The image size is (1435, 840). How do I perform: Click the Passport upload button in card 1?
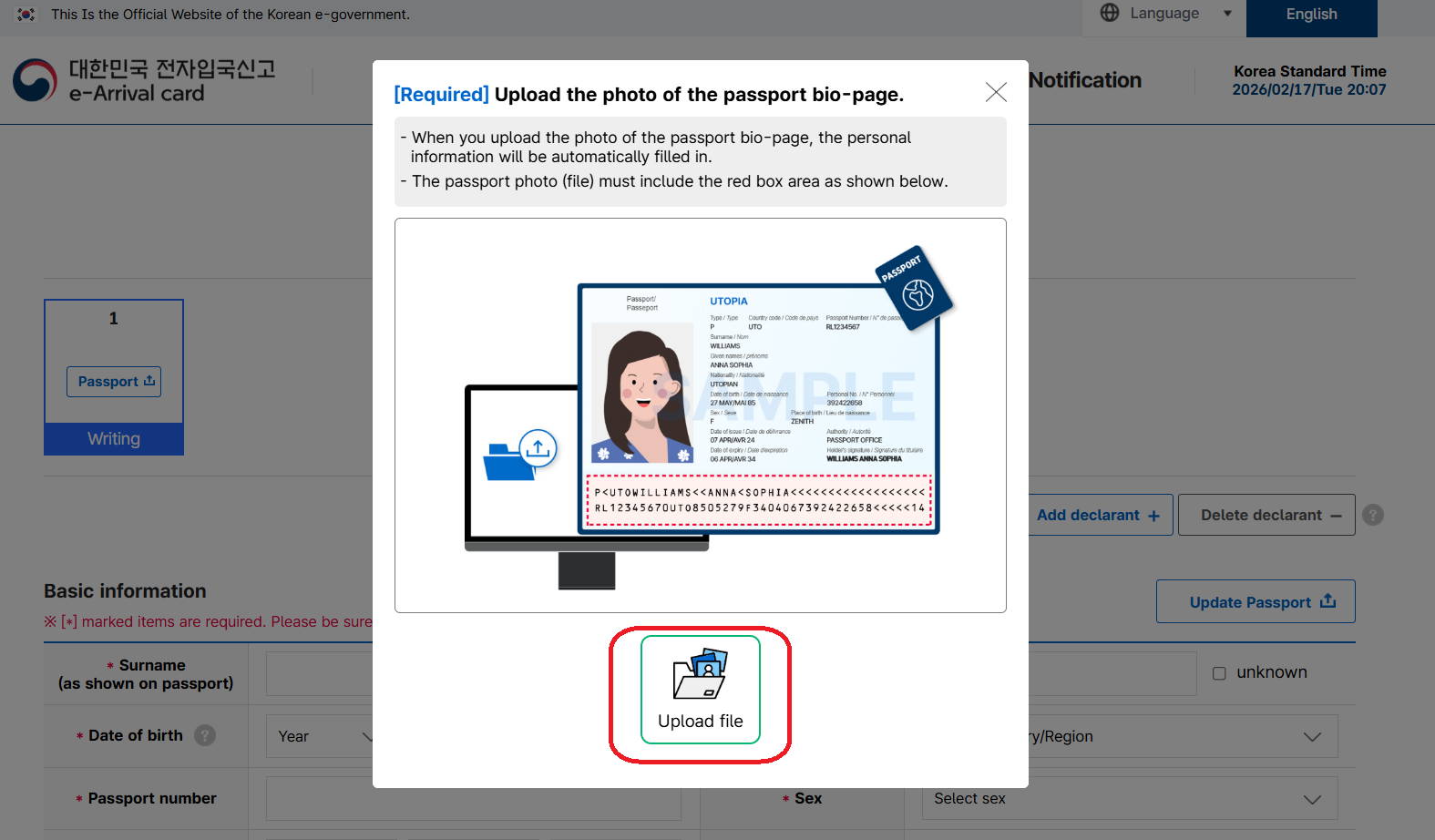point(114,382)
